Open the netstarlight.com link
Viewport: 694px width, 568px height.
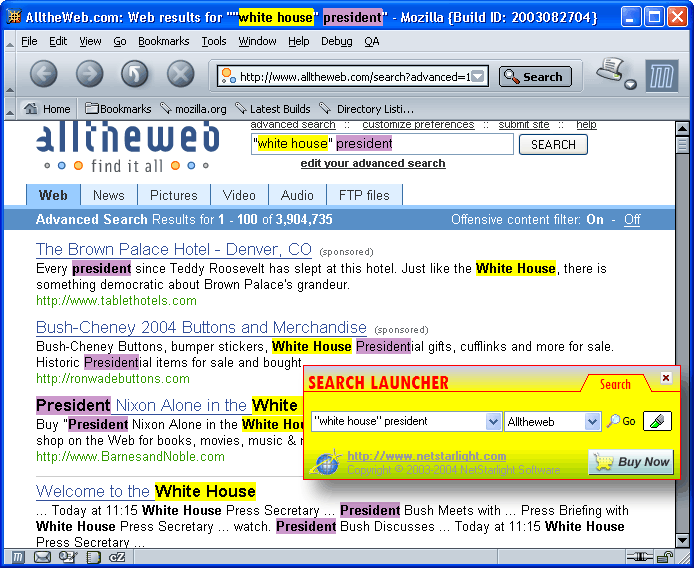427,456
